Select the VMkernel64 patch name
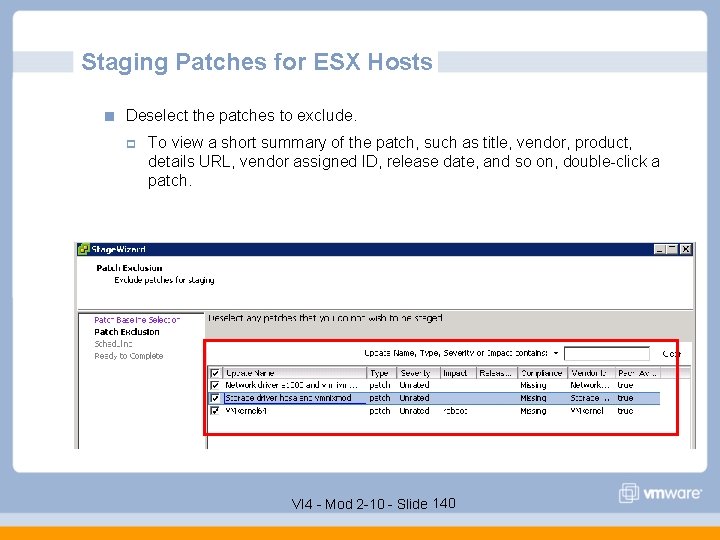 click(246, 411)
